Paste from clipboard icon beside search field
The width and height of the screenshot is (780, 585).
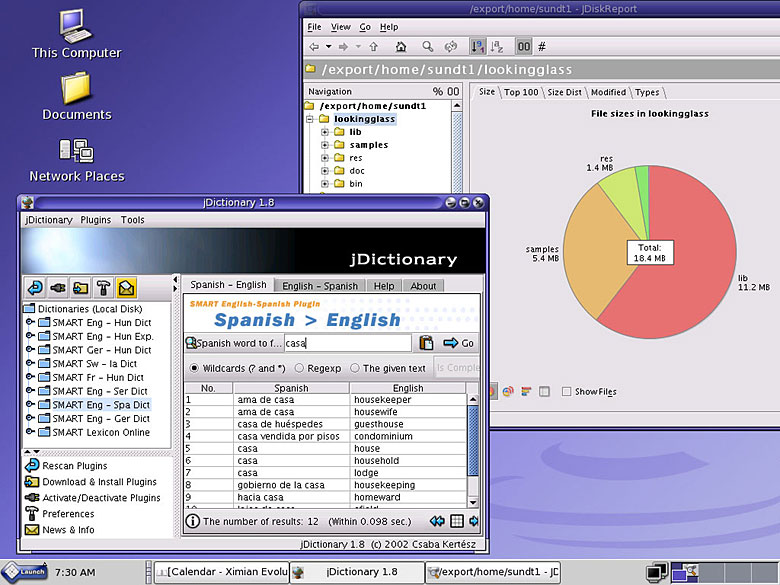tap(426, 343)
